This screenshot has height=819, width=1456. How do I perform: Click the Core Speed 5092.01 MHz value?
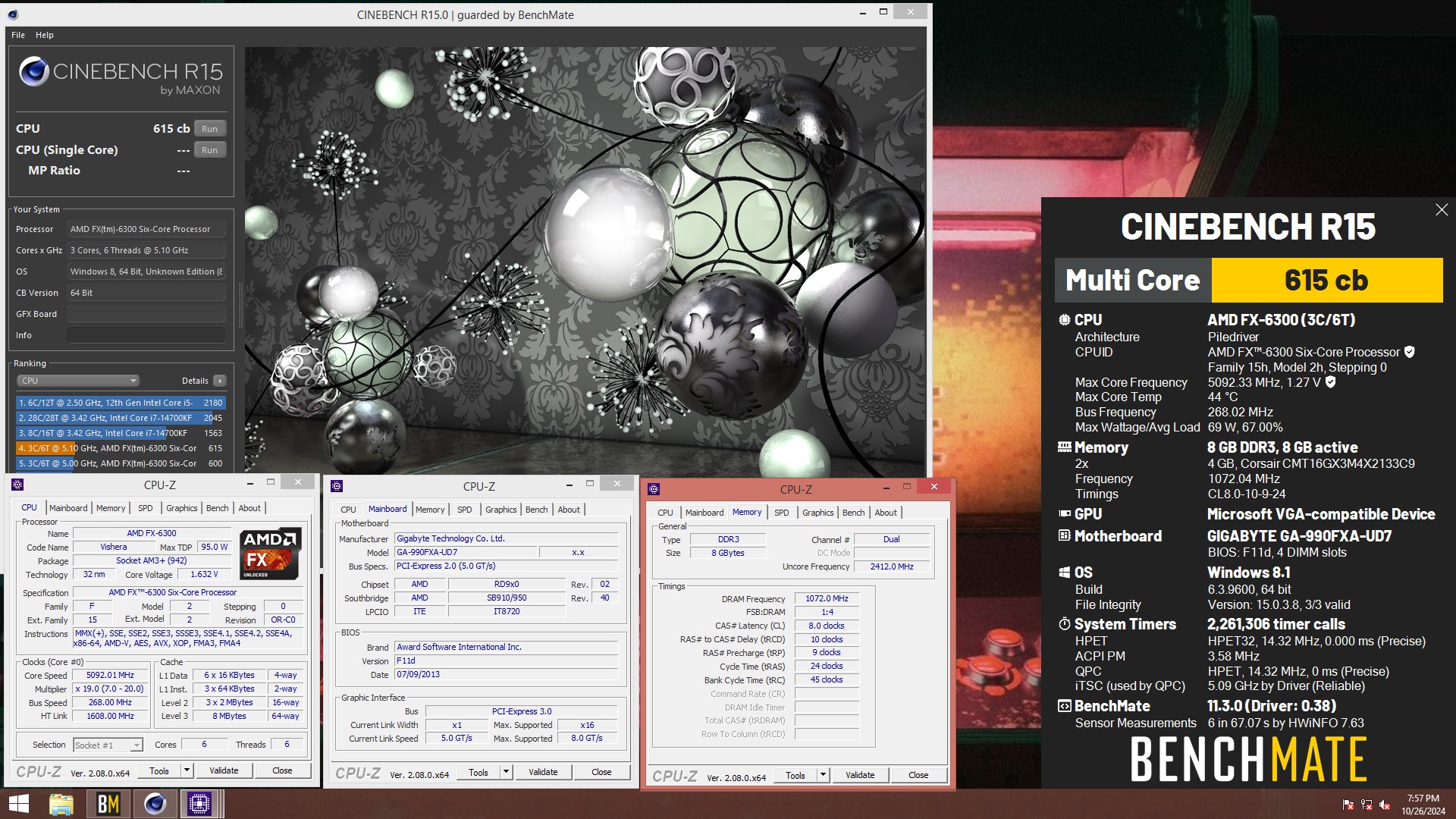(x=110, y=675)
